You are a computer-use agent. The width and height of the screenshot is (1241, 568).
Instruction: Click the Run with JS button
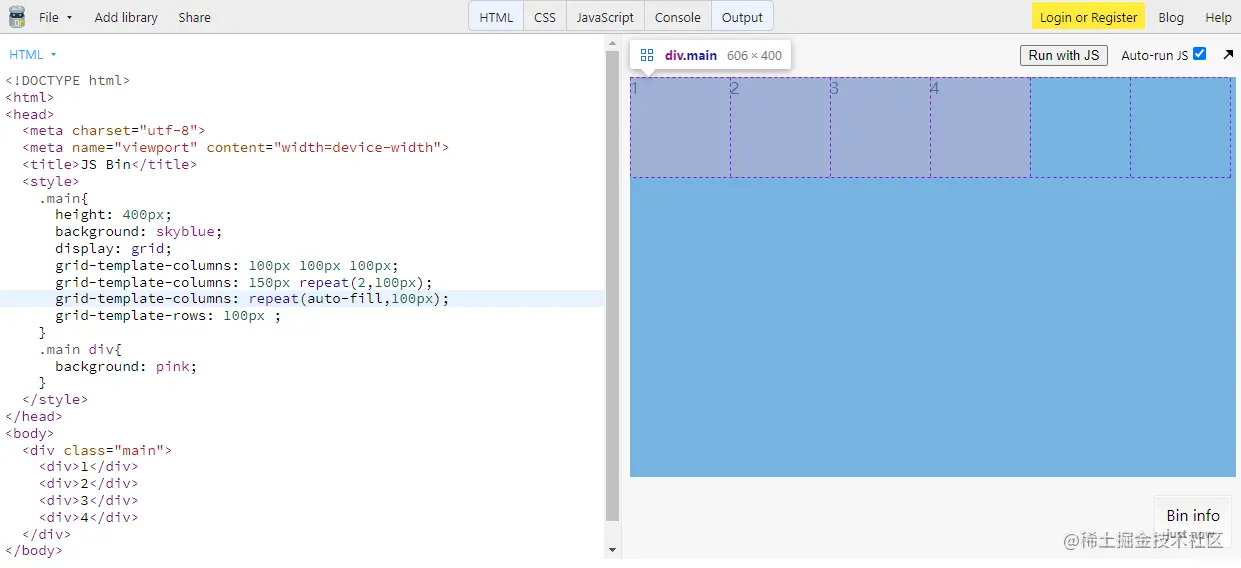tap(1063, 55)
